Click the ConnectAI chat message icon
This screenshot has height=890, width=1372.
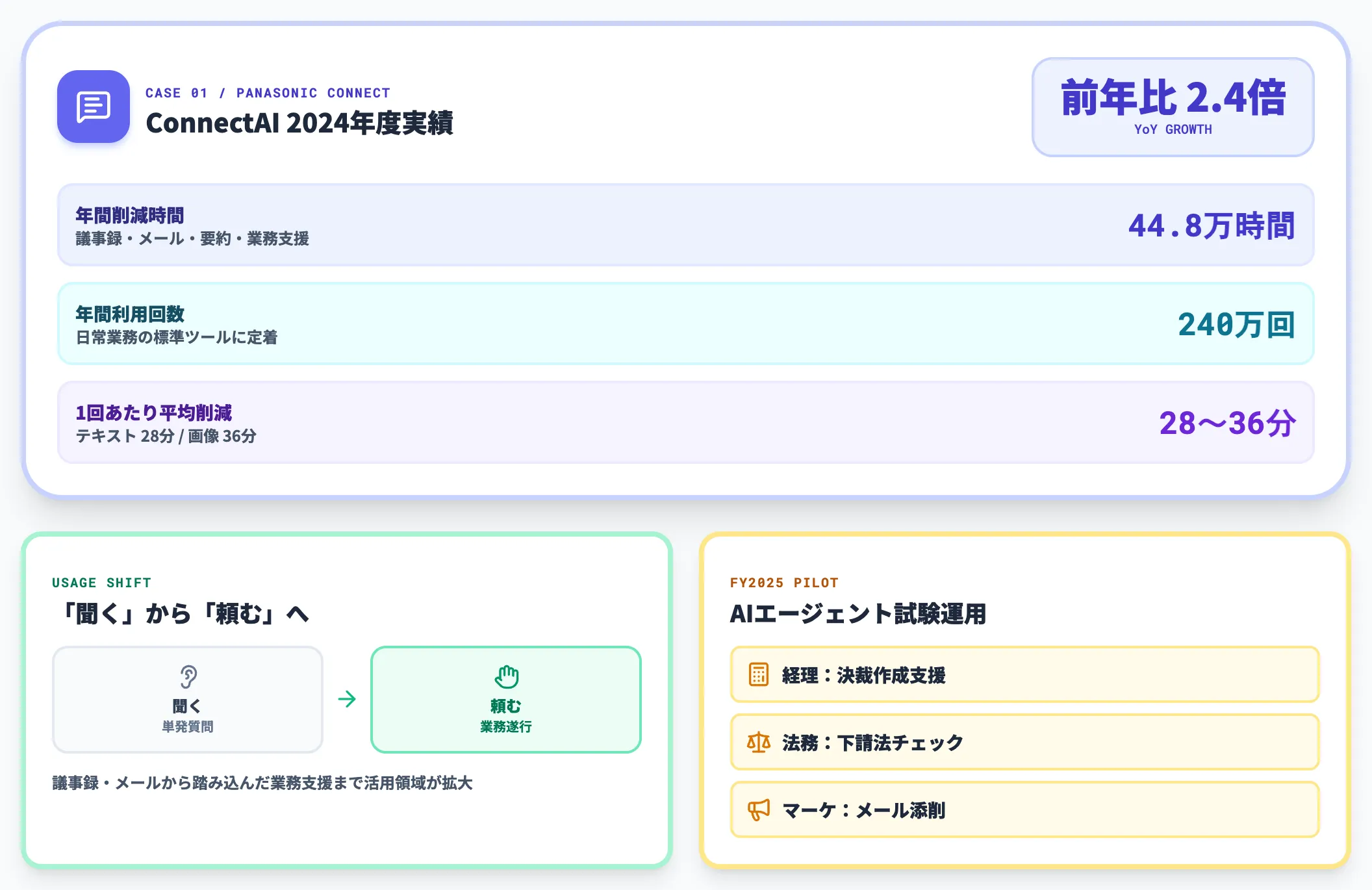click(94, 107)
